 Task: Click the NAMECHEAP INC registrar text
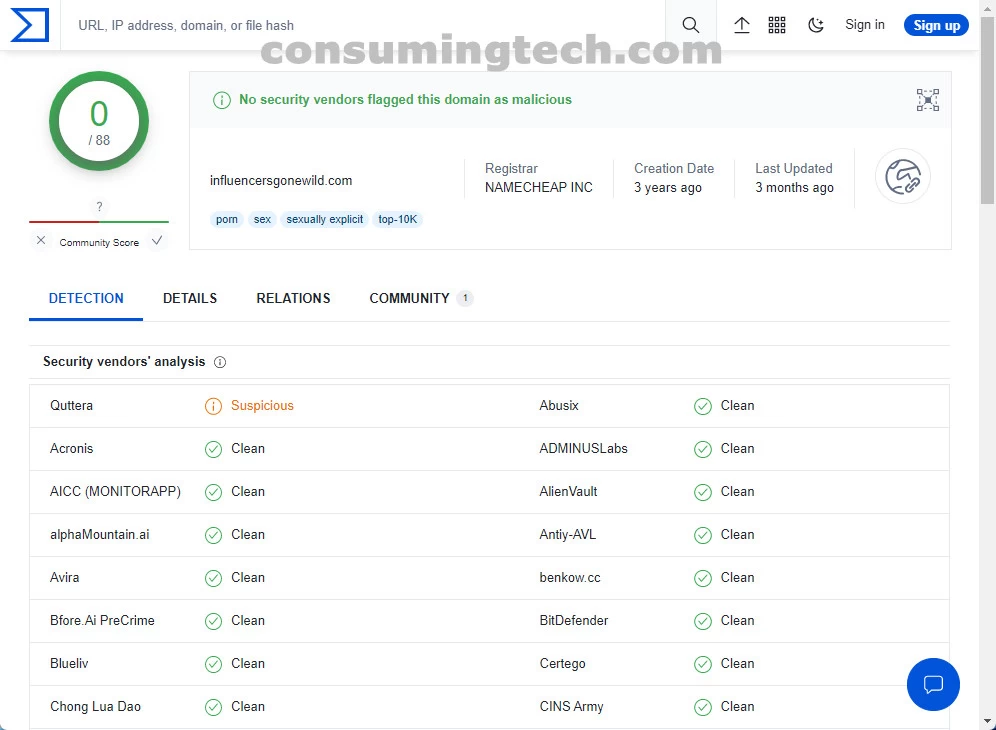click(539, 187)
